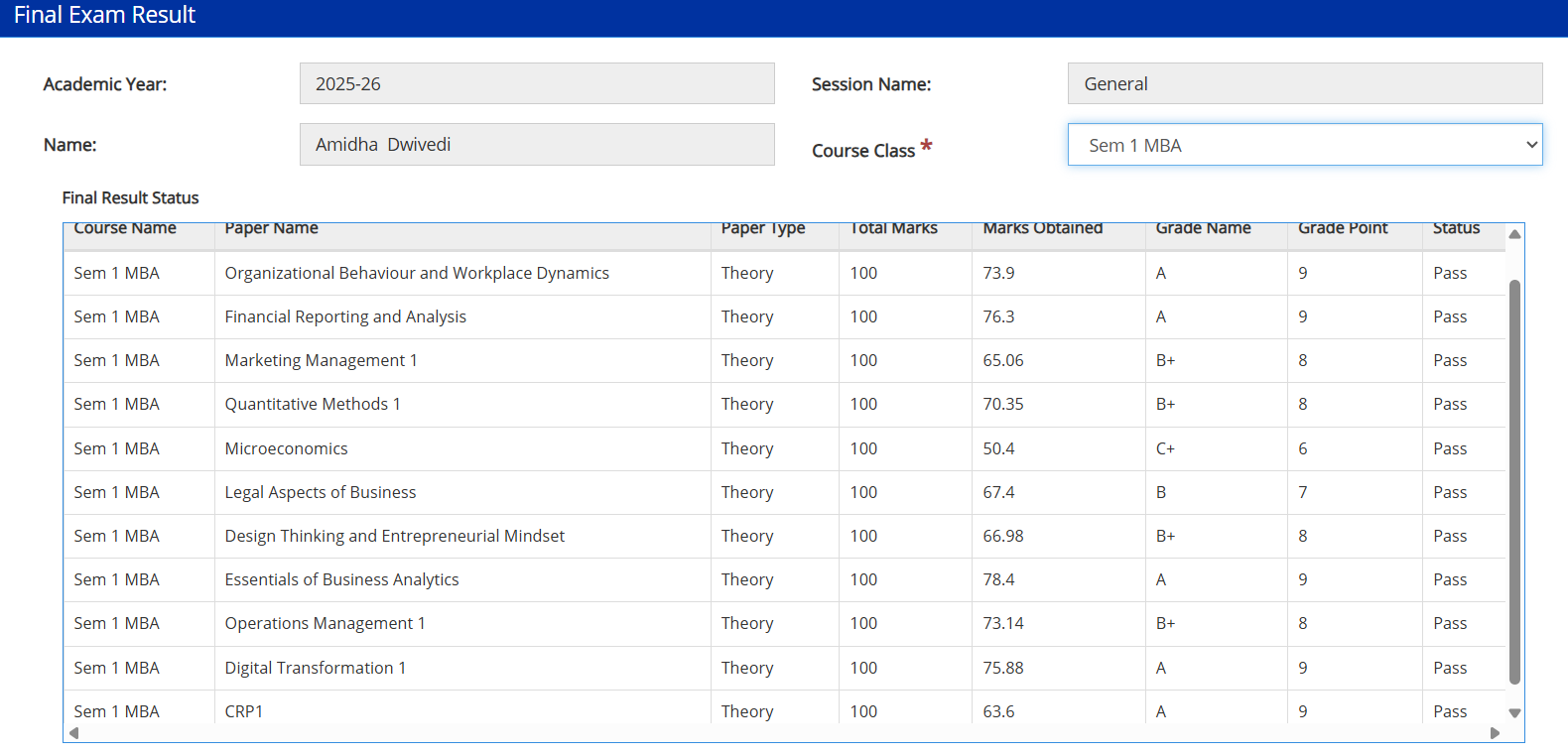1568x756 pixels.
Task: Click the Organizational Behaviour and Workplace Dynamics cell
Action: point(417,273)
